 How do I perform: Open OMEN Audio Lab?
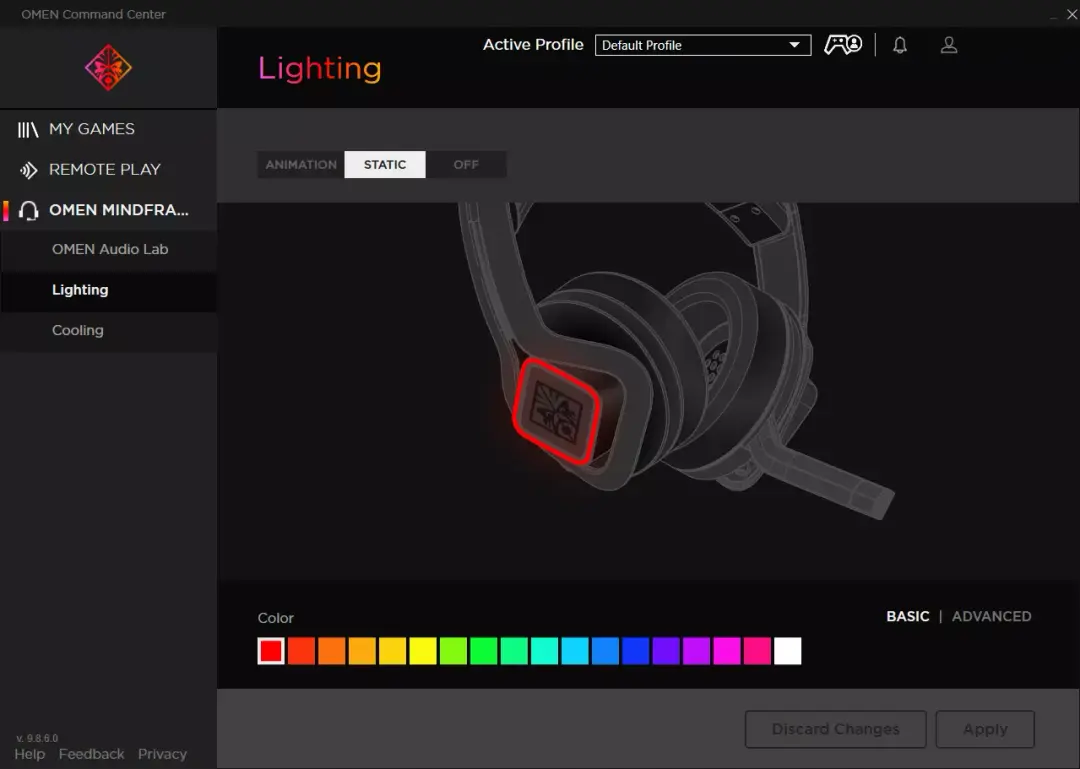109,249
